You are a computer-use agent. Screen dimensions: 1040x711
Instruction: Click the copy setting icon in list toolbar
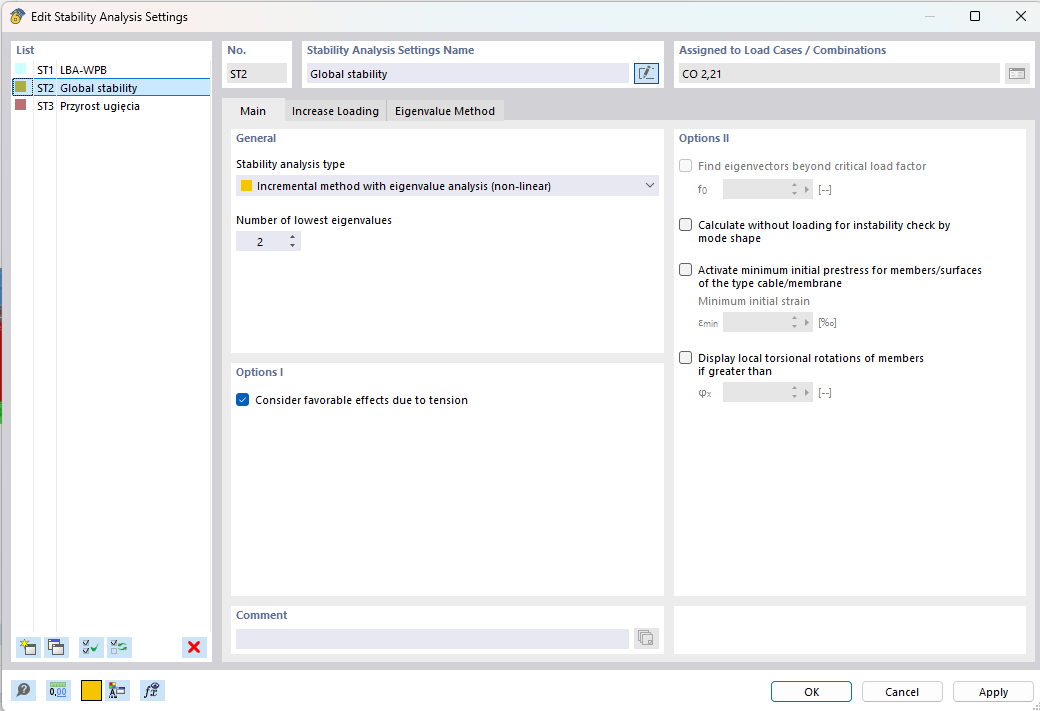point(56,647)
